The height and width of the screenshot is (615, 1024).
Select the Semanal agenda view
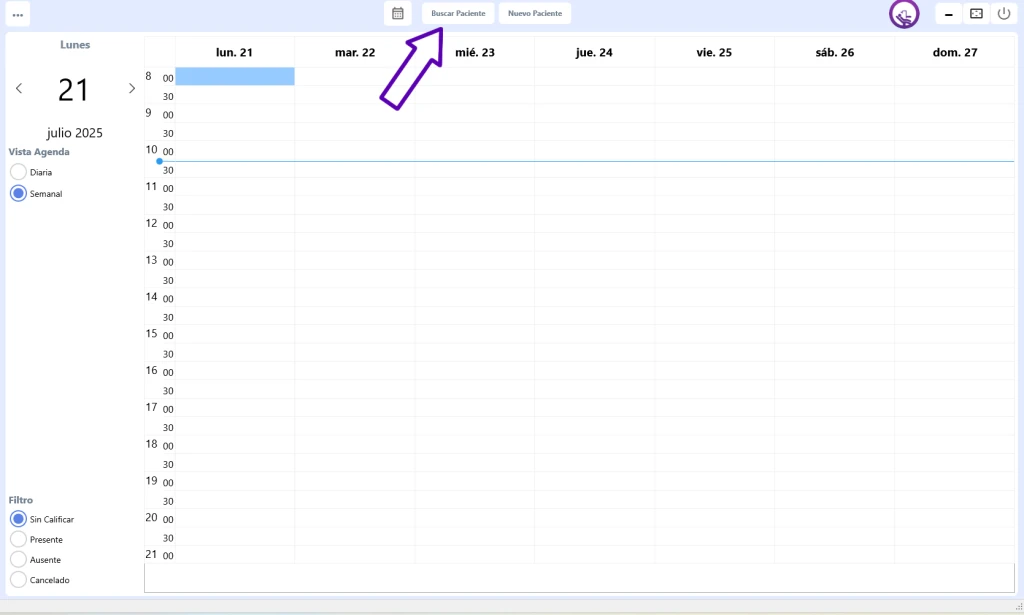pyautogui.click(x=18, y=194)
